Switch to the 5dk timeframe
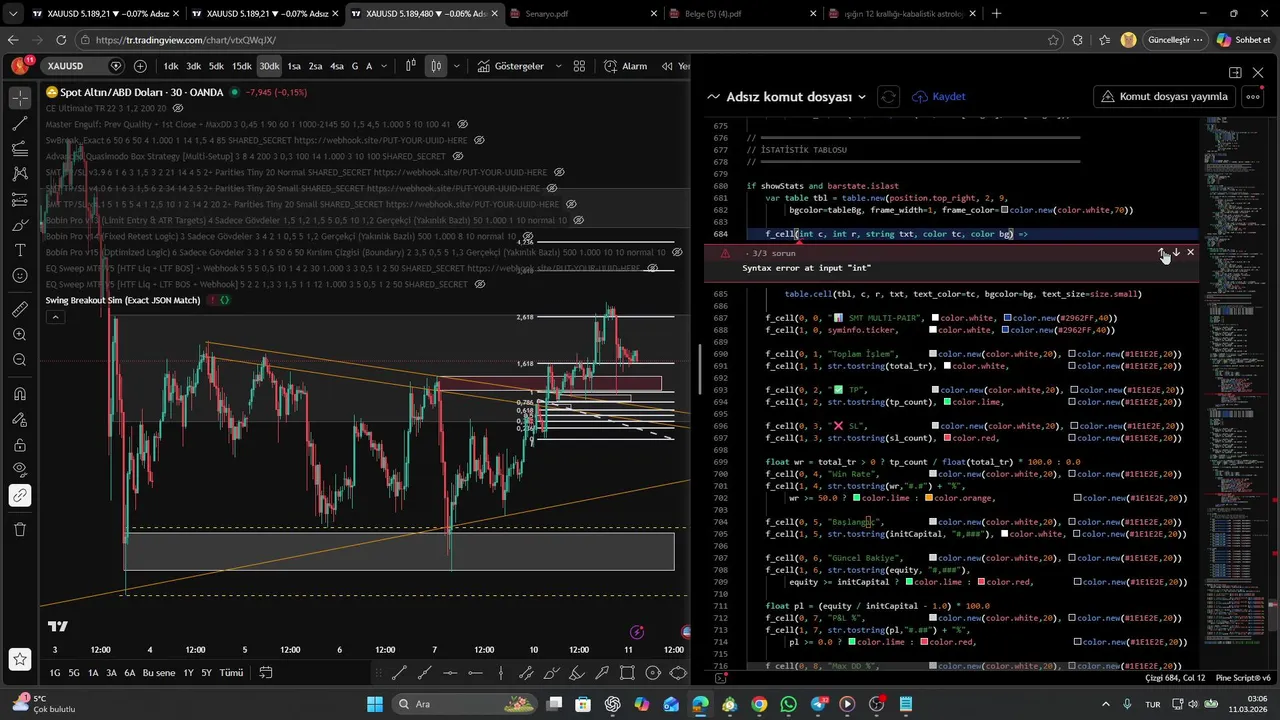The height and width of the screenshot is (720, 1280). (216, 66)
